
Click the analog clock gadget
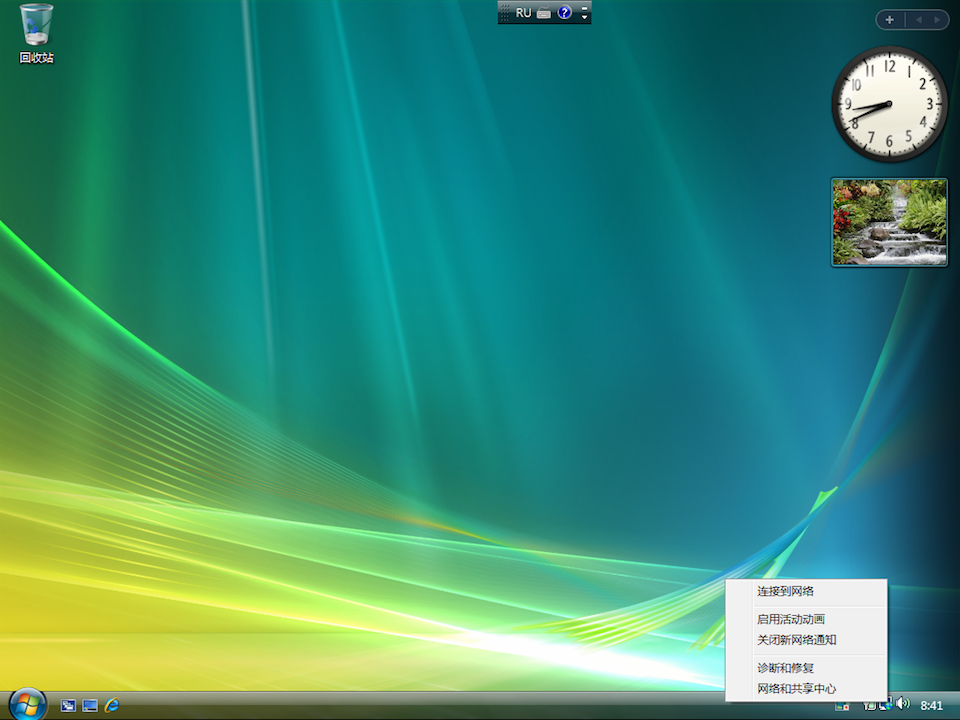[889, 104]
